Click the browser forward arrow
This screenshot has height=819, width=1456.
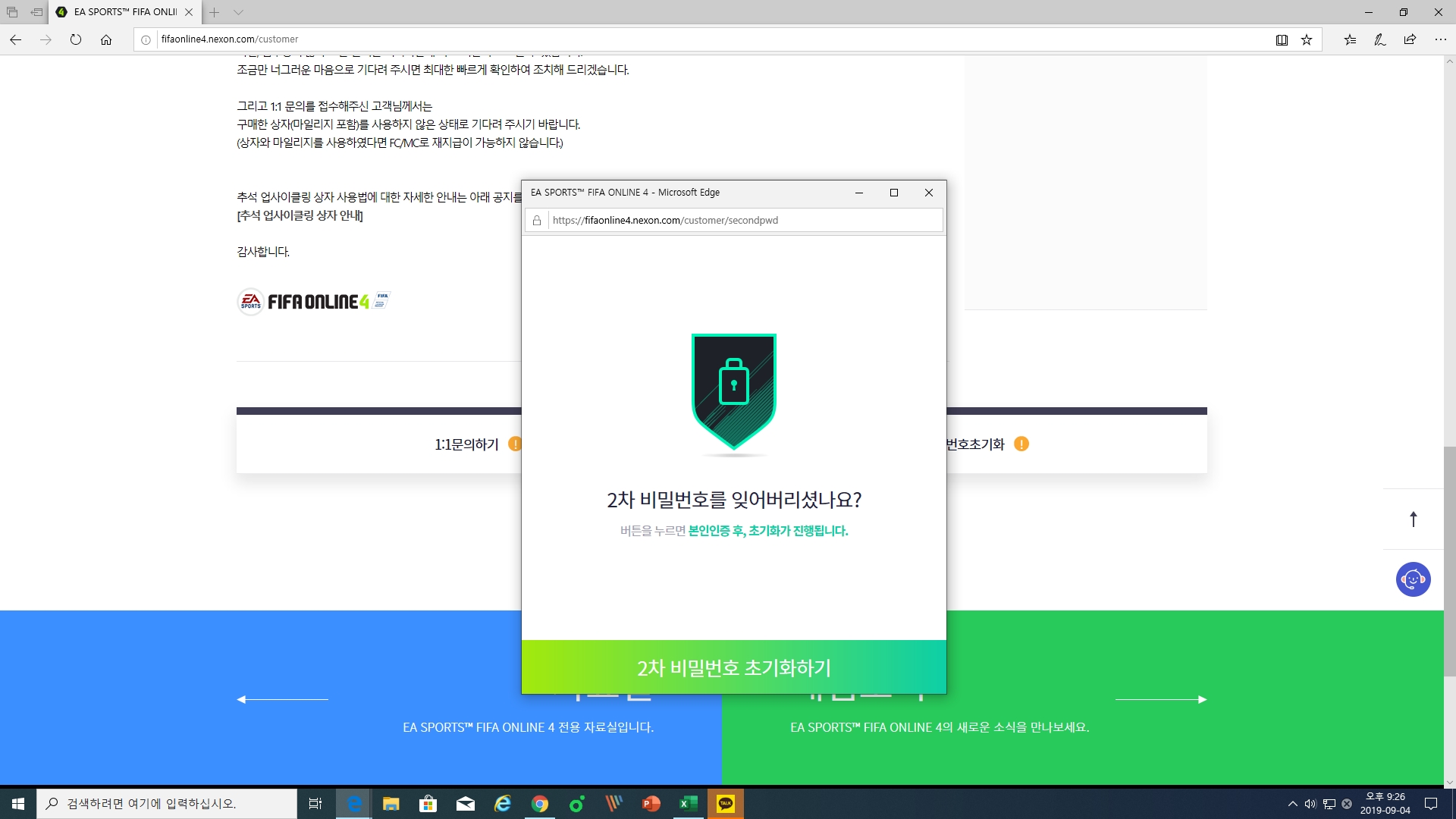(45, 39)
